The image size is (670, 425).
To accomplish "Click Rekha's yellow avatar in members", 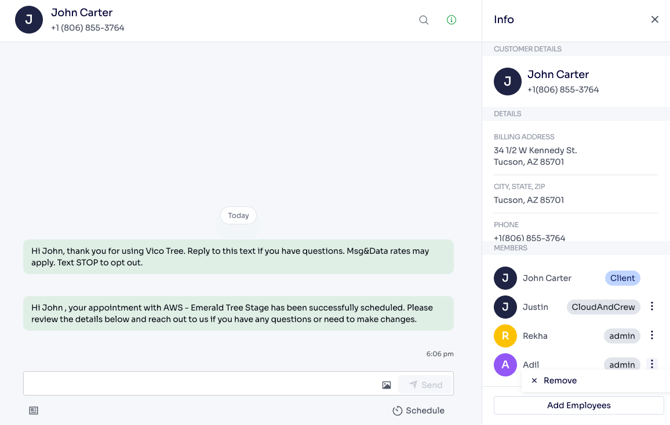I will [x=505, y=336].
